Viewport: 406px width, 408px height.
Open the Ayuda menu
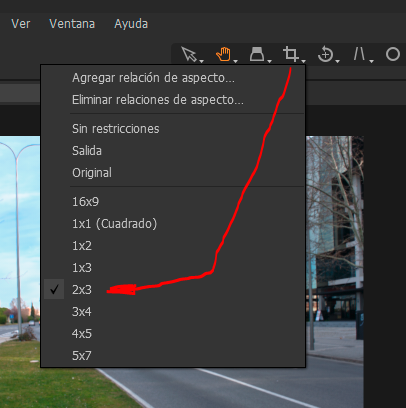click(x=131, y=24)
